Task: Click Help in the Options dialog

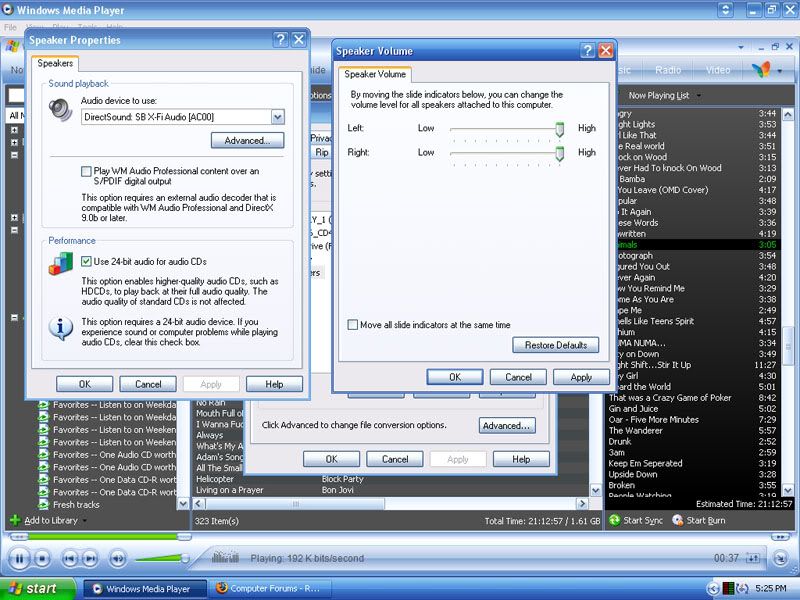Action: coord(521,459)
